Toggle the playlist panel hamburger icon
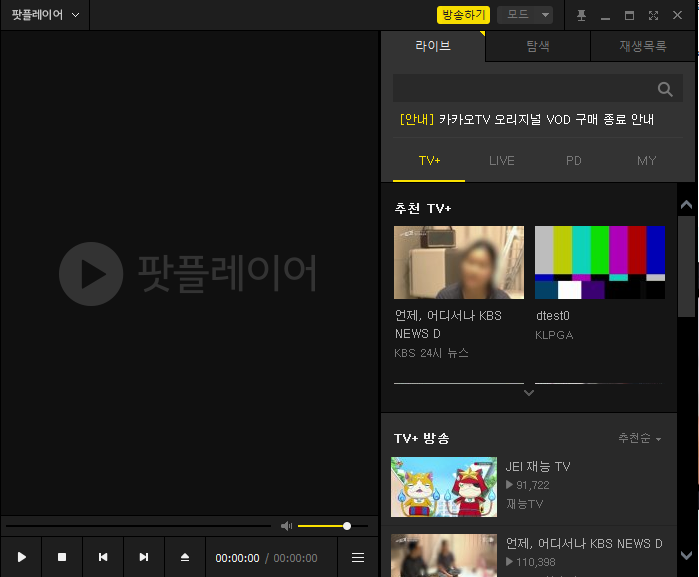 (x=358, y=557)
